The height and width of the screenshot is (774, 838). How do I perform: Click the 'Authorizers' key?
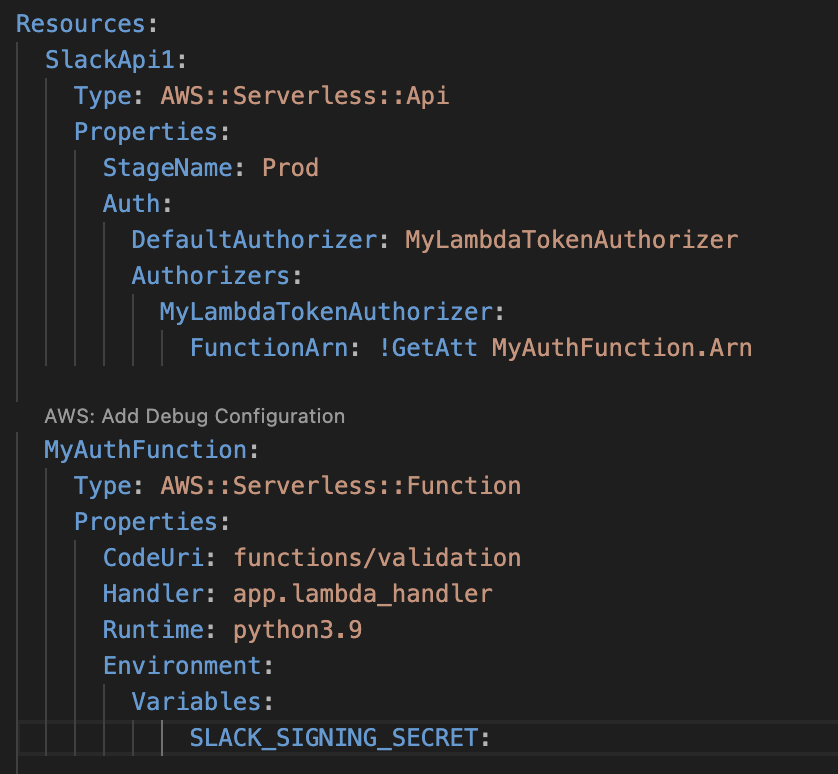(211, 276)
